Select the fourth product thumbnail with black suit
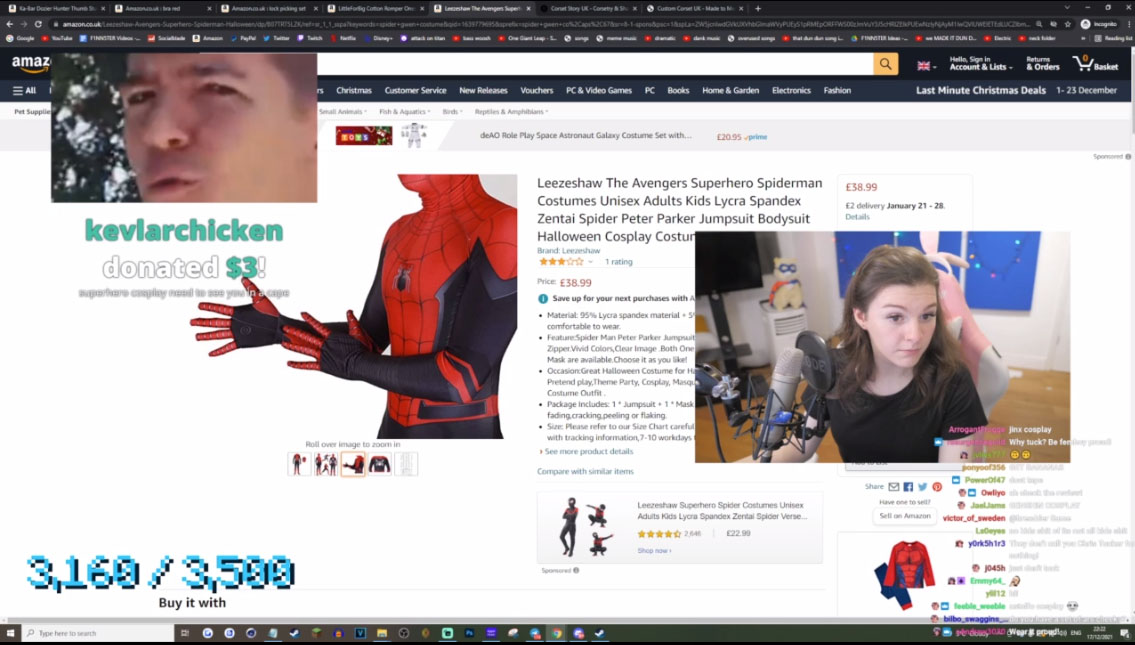This screenshot has height=645, width=1135. (x=379, y=464)
